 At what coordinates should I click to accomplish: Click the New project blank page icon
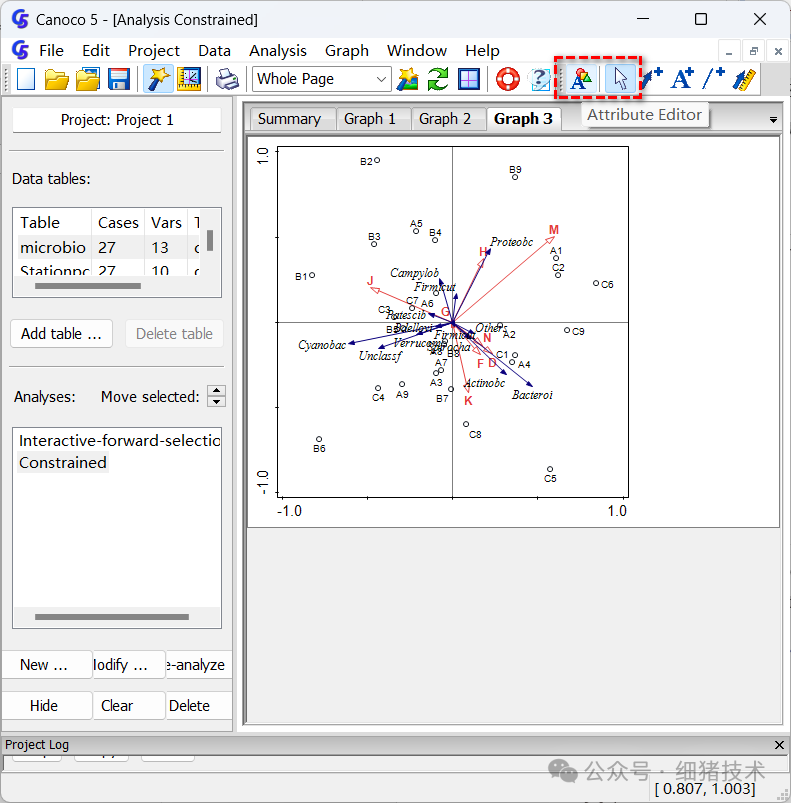[x=26, y=79]
